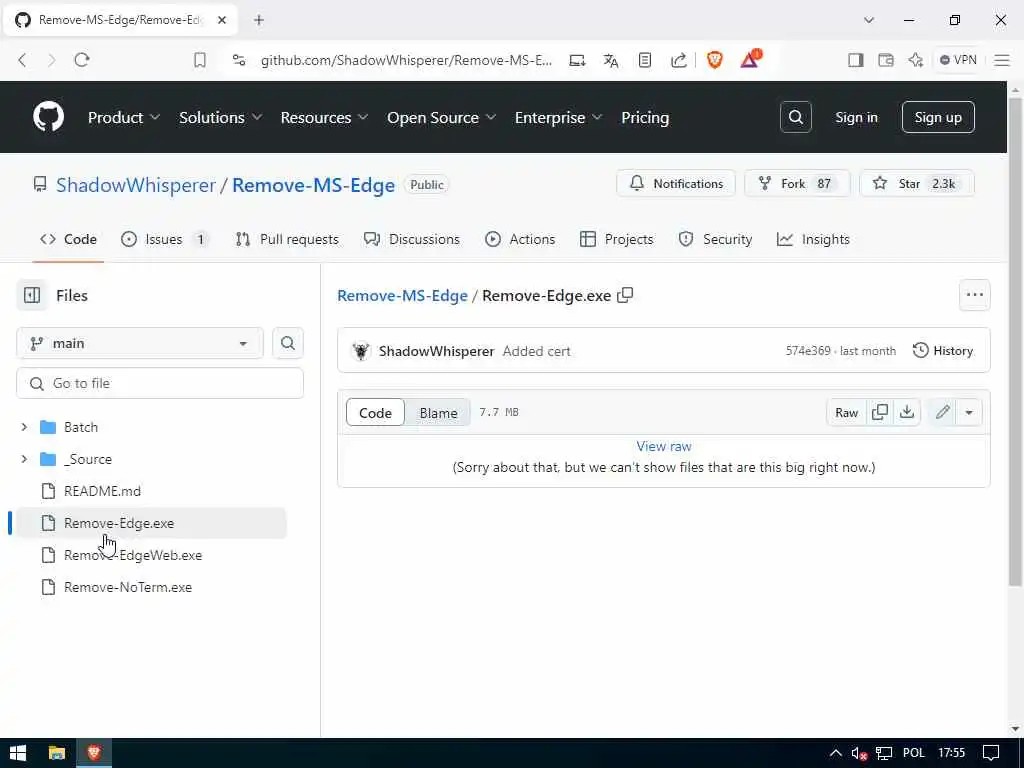
Task: Click the Sign up button
Action: point(938,118)
